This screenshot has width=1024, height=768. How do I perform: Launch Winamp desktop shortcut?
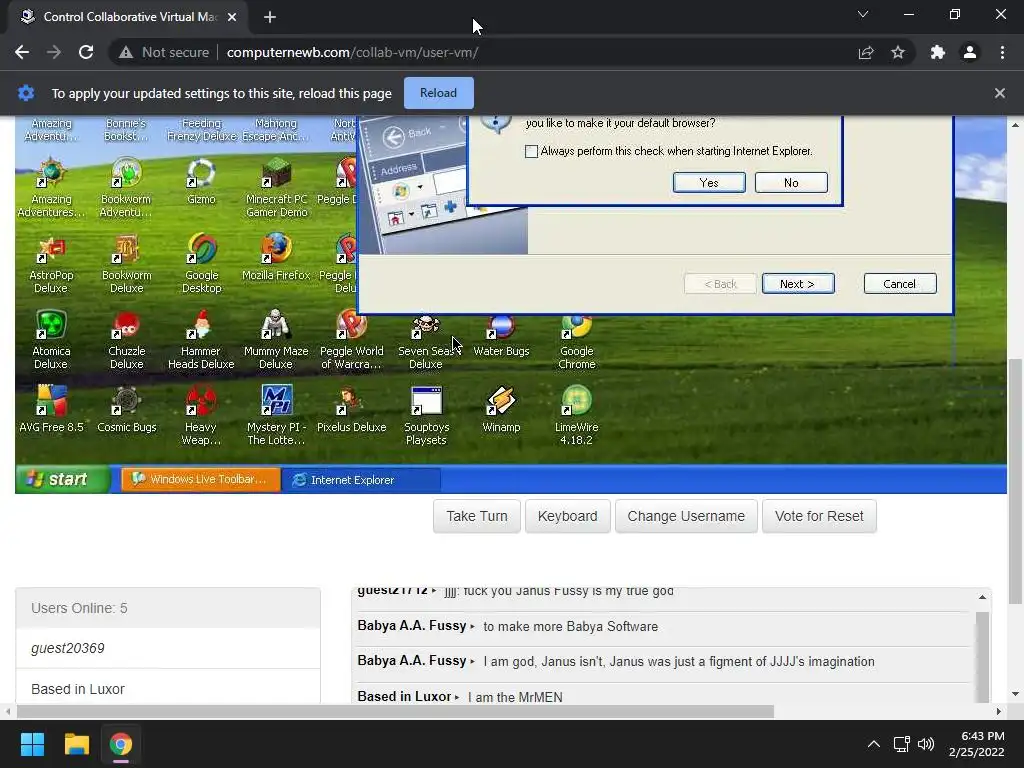click(502, 409)
